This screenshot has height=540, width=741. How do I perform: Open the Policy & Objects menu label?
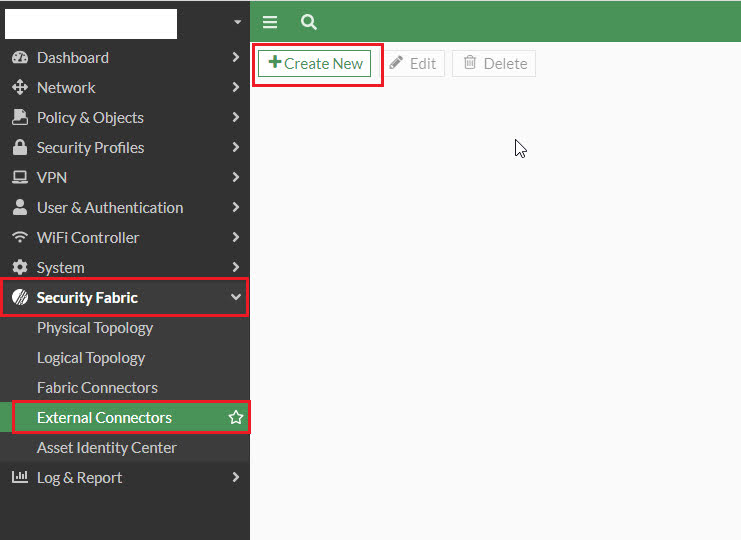tap(90, 118)
